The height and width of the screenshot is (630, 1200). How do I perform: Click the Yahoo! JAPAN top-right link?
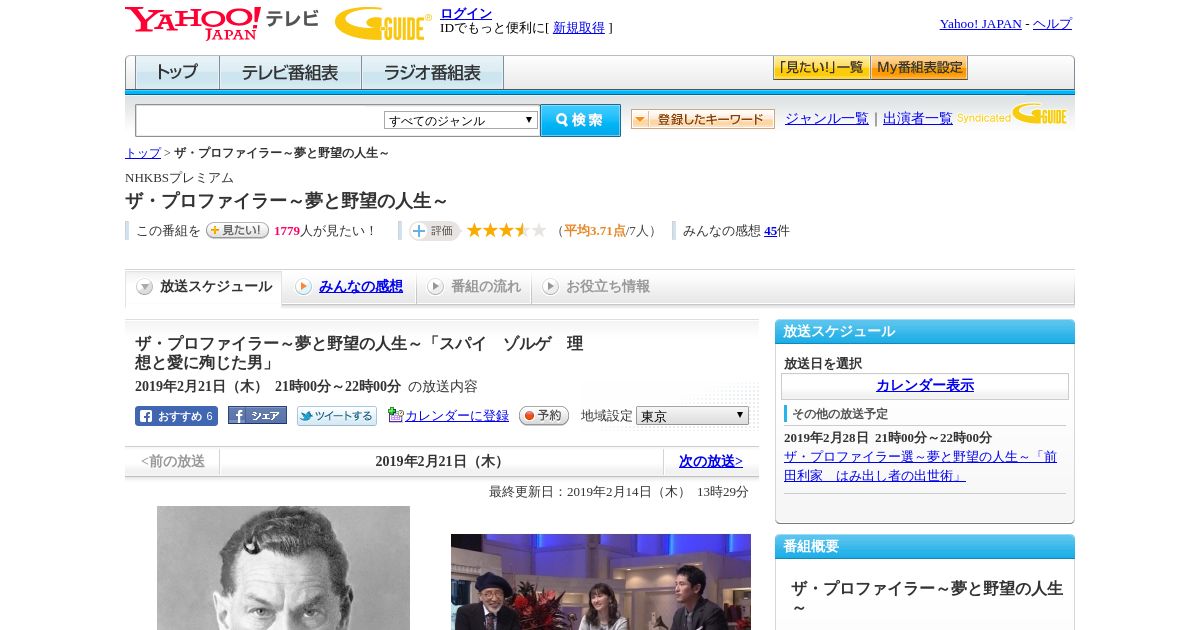point(980,24)
